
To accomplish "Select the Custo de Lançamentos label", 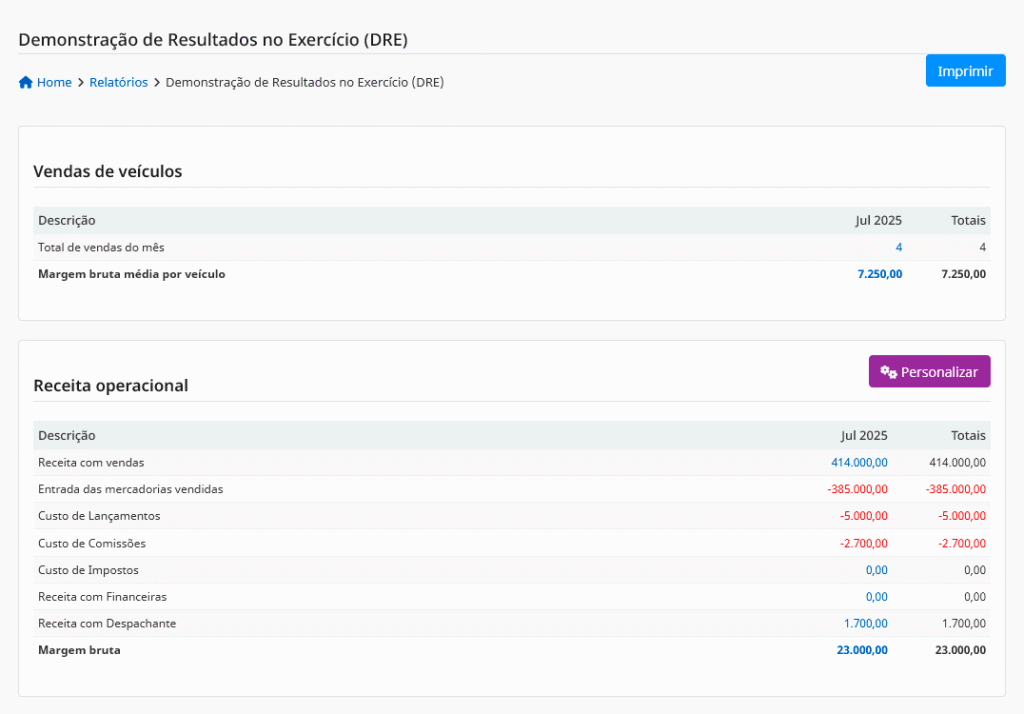I will click(x=99, y=516).
